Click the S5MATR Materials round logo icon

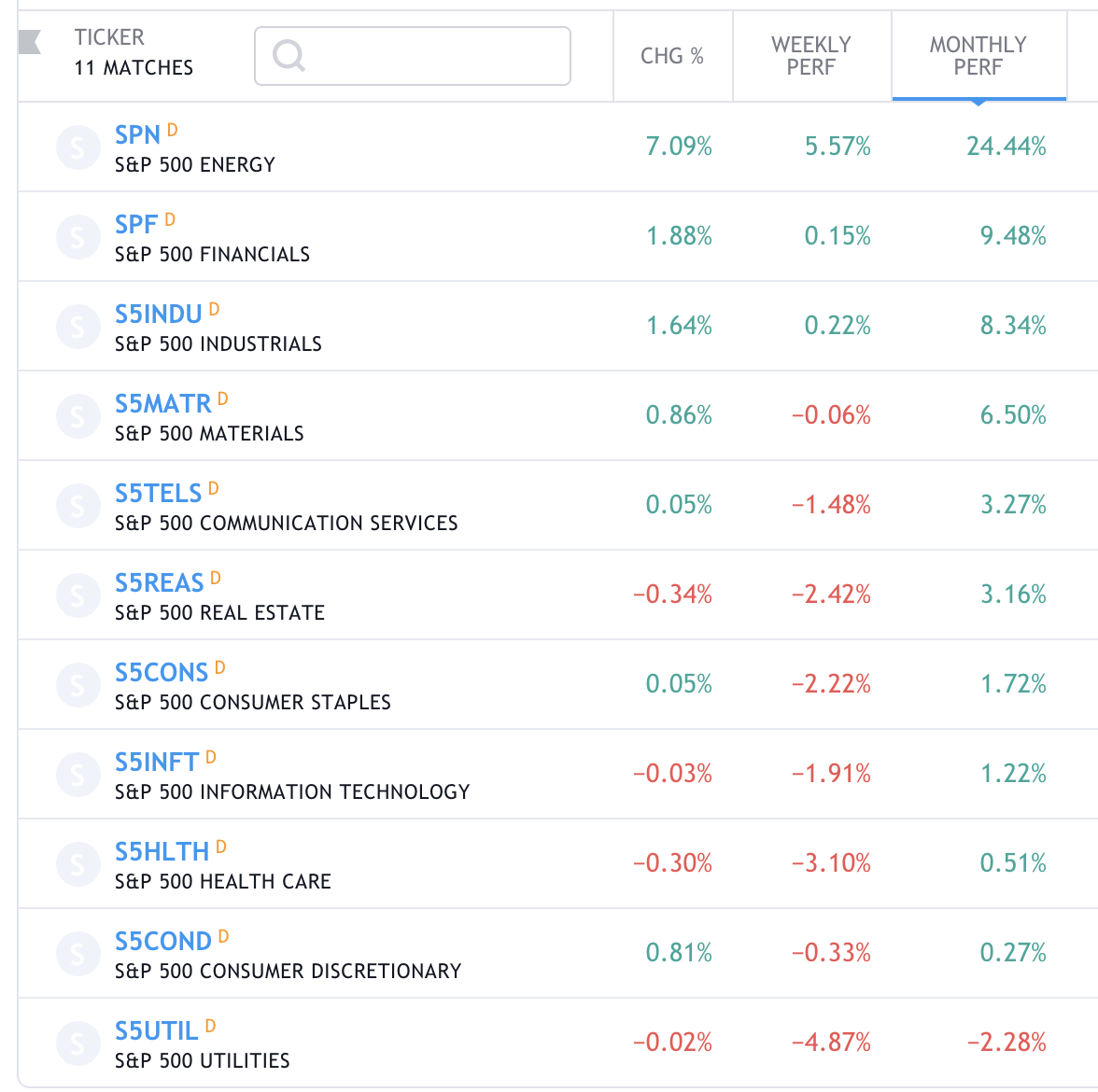pyautogui.click(x=77, y=416)
